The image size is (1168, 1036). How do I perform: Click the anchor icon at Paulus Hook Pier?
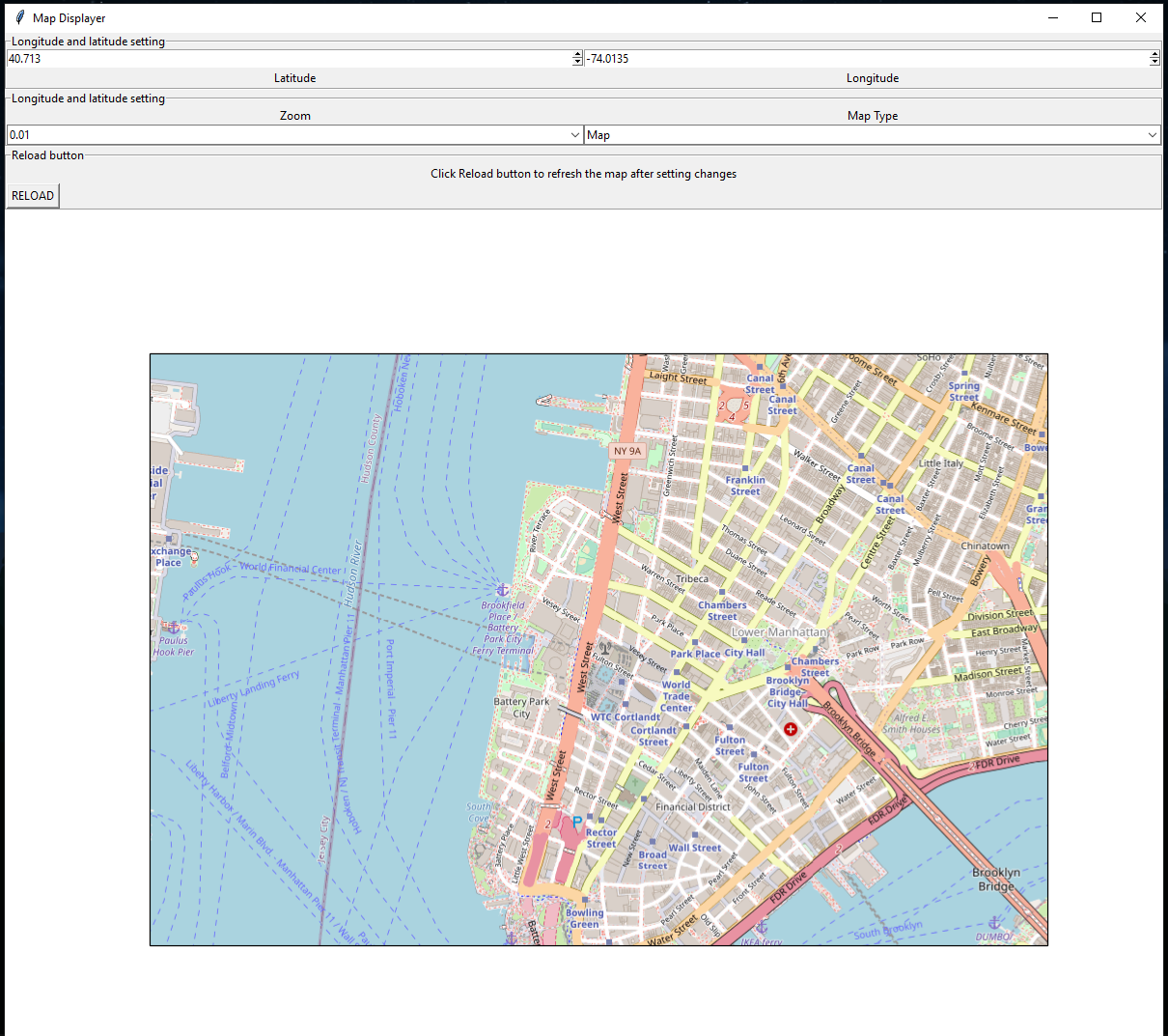[174, 628]
